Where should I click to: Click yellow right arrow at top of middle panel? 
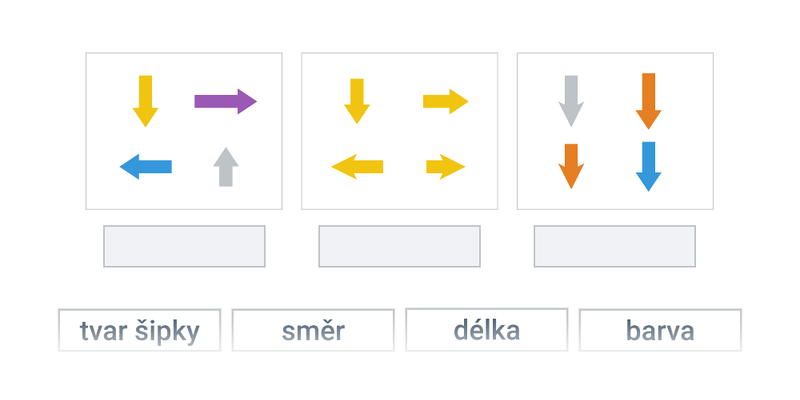pos(446,101)
